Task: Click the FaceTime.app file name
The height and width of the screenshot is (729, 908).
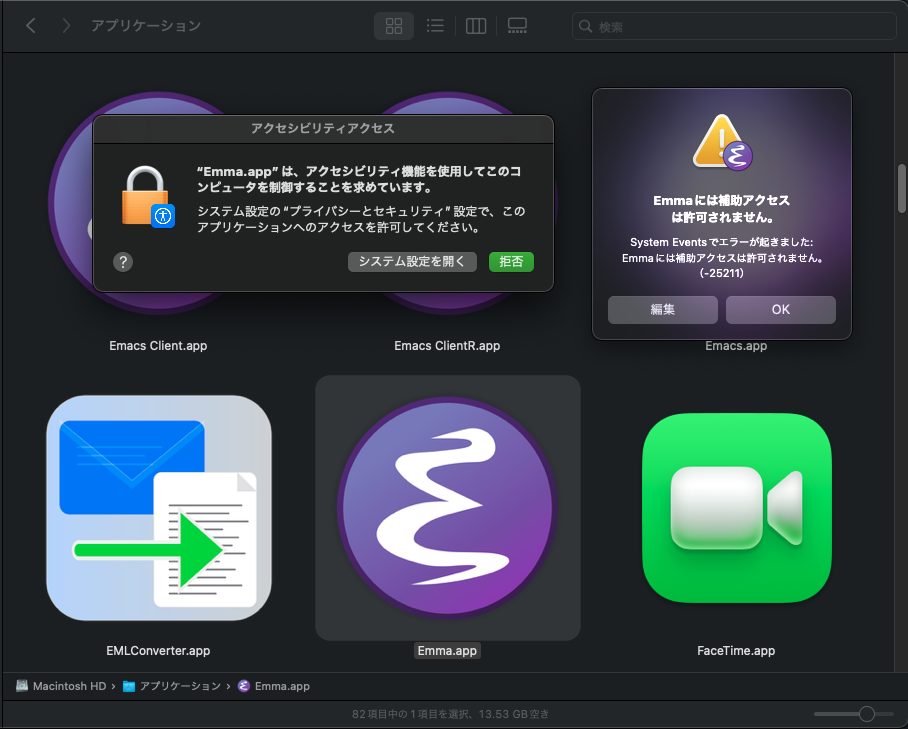Action: pos(736,651)
